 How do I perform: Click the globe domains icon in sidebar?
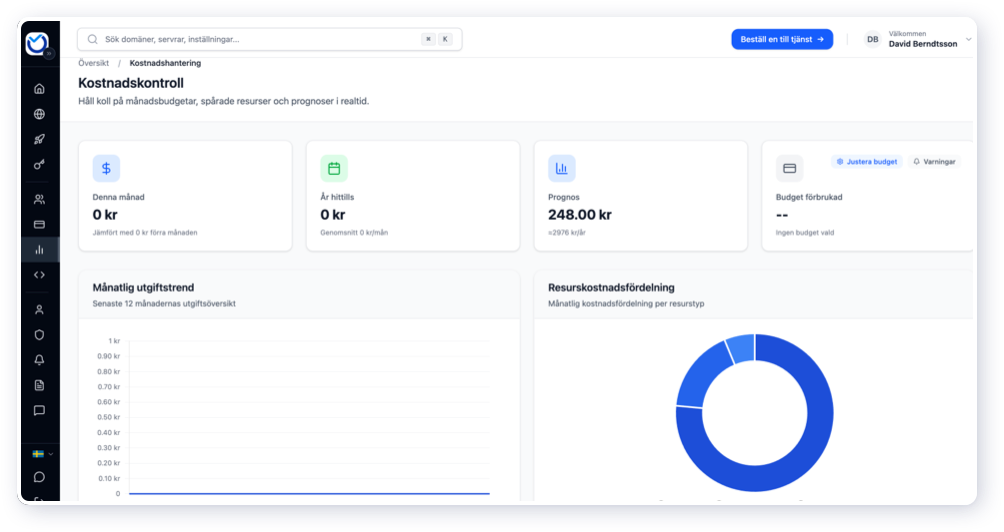click(39, 114)
